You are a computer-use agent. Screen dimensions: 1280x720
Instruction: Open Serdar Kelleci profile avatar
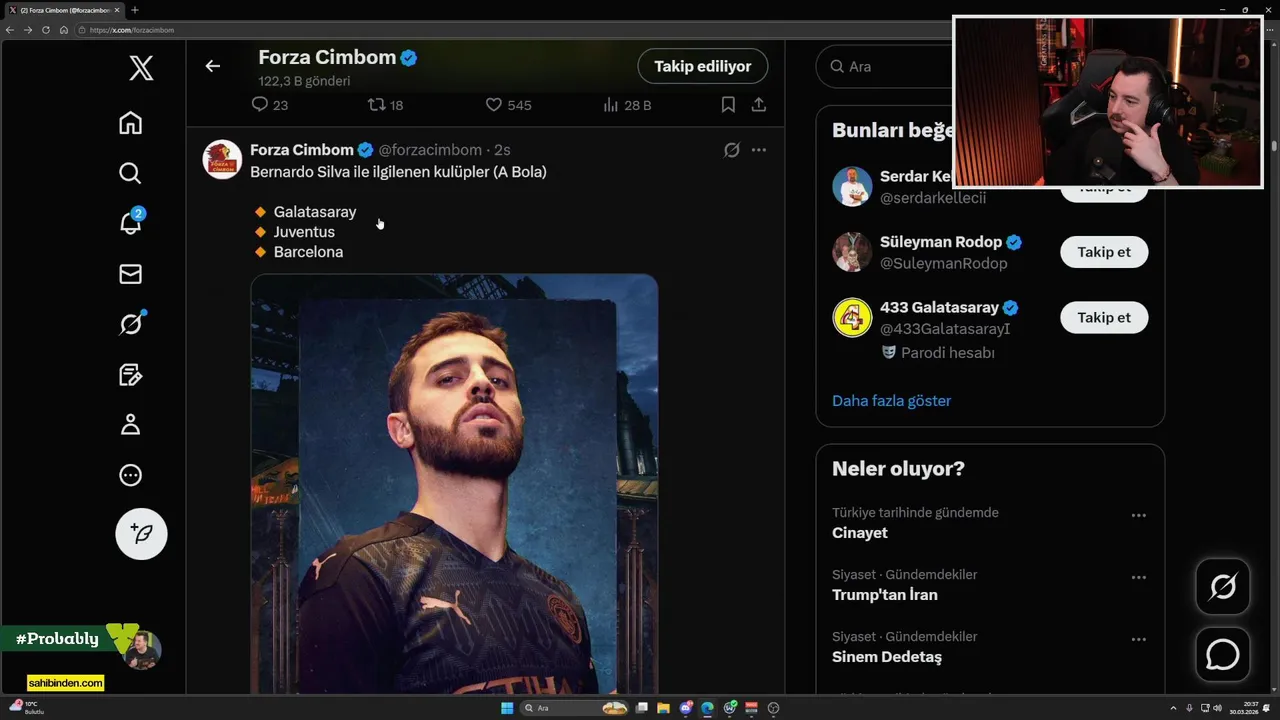[x=852, y=186]
